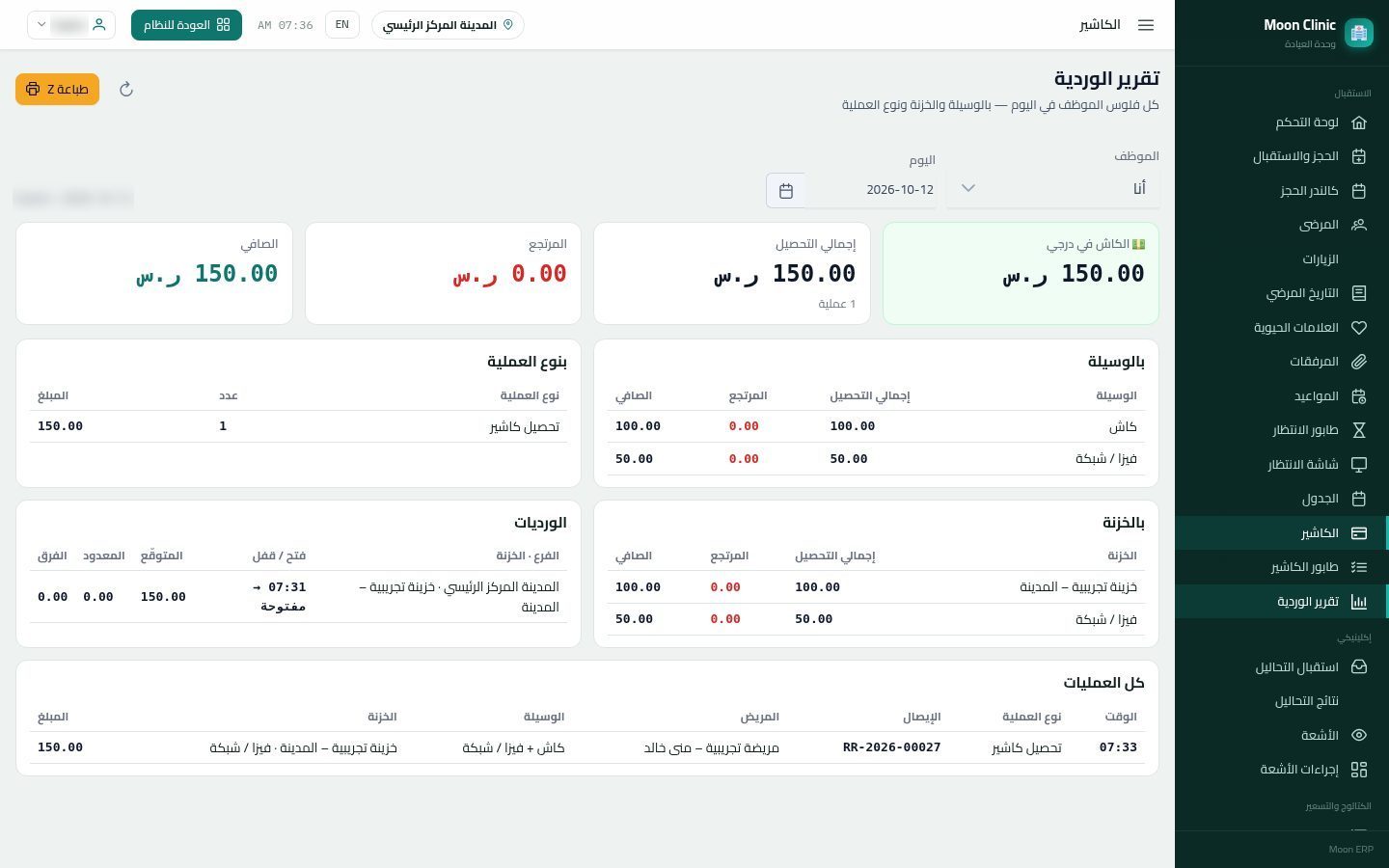The image size is (1389, 868).
Task: Click the اليوم date field 2026-10-12
Action: point(870,190)
